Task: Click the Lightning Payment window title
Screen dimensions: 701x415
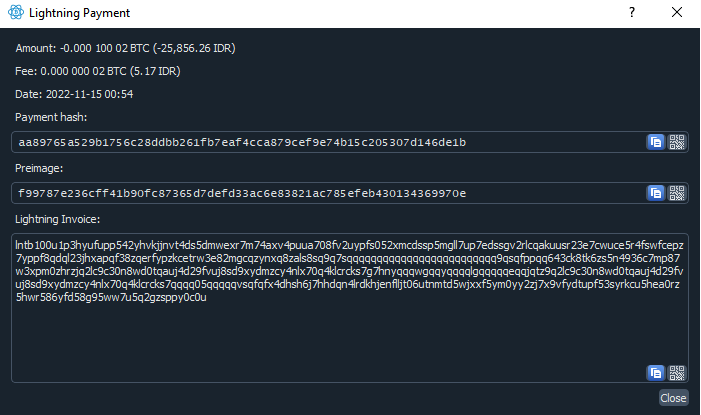Action: (80, 13)
